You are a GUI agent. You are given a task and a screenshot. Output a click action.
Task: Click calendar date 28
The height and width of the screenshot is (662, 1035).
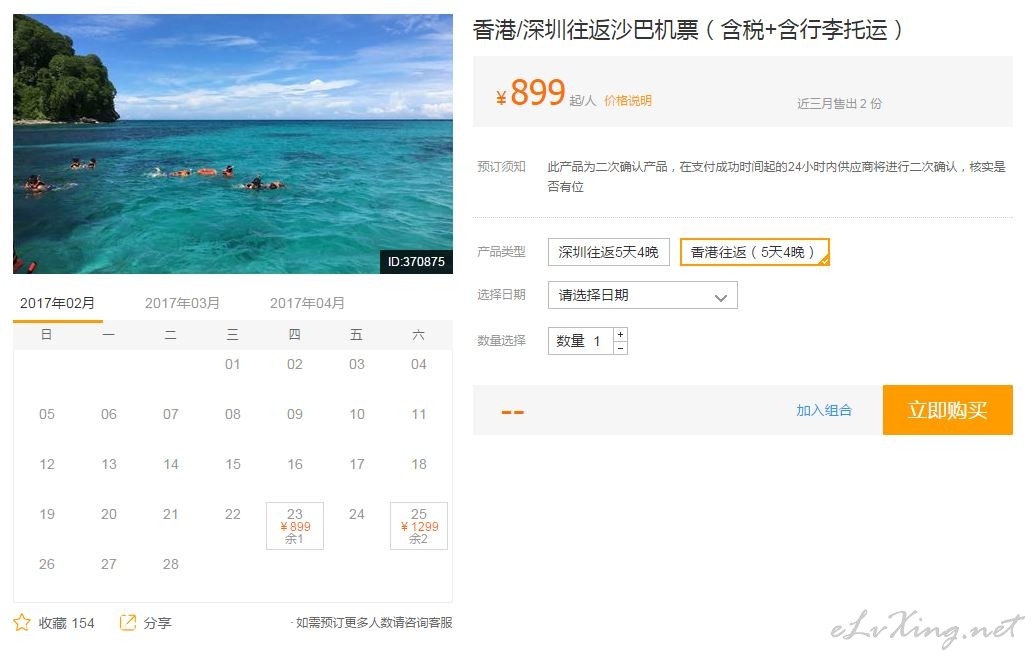coord(171,564)
